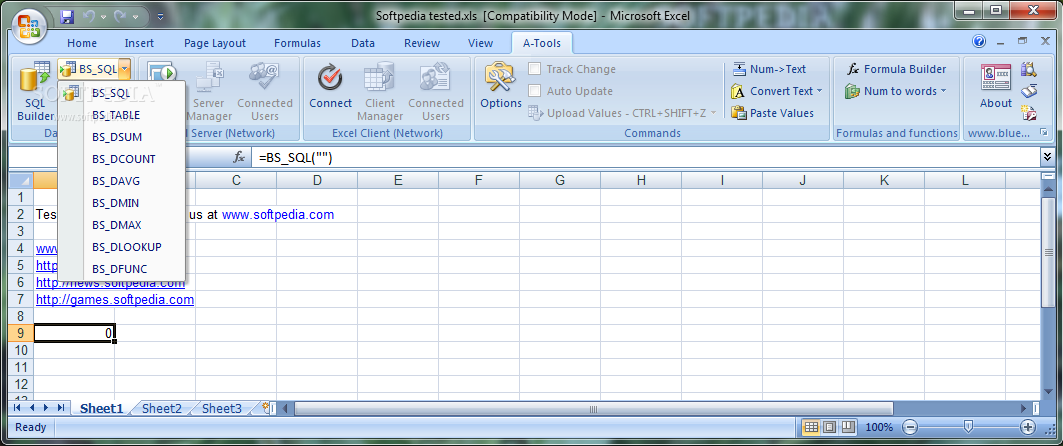Screen dimensions: 1063x446
Task: Select BS_DCOUNT from the dropdown menu
Action: (x=121, y=159)
